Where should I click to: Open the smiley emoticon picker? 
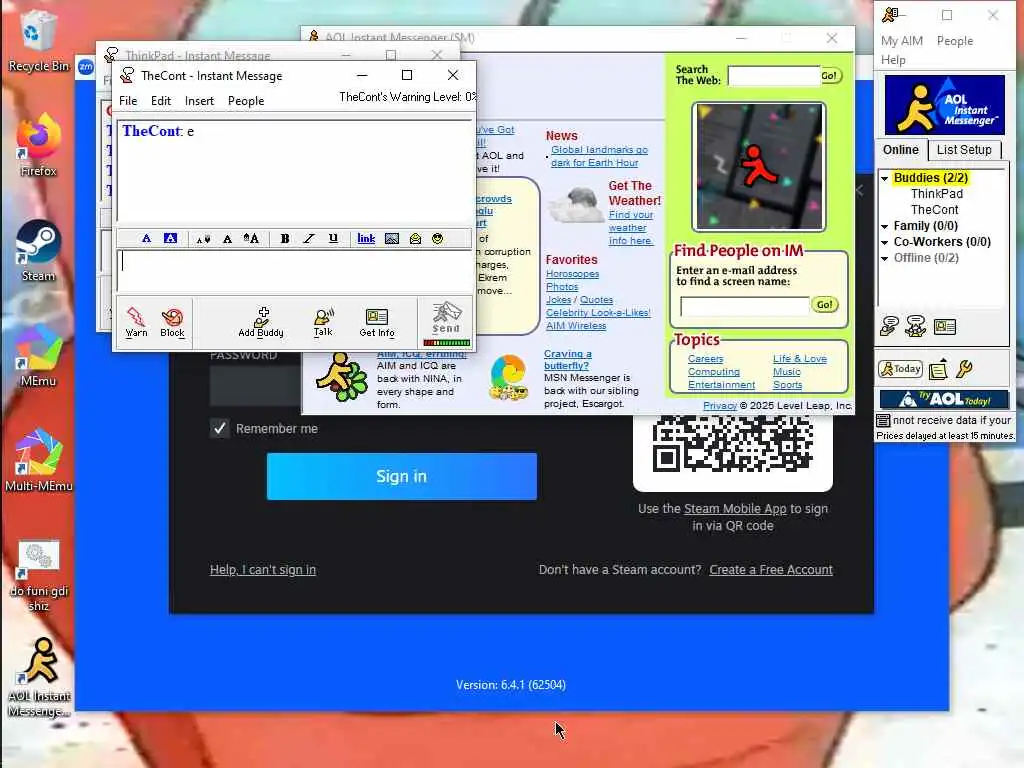coord(438,238)
